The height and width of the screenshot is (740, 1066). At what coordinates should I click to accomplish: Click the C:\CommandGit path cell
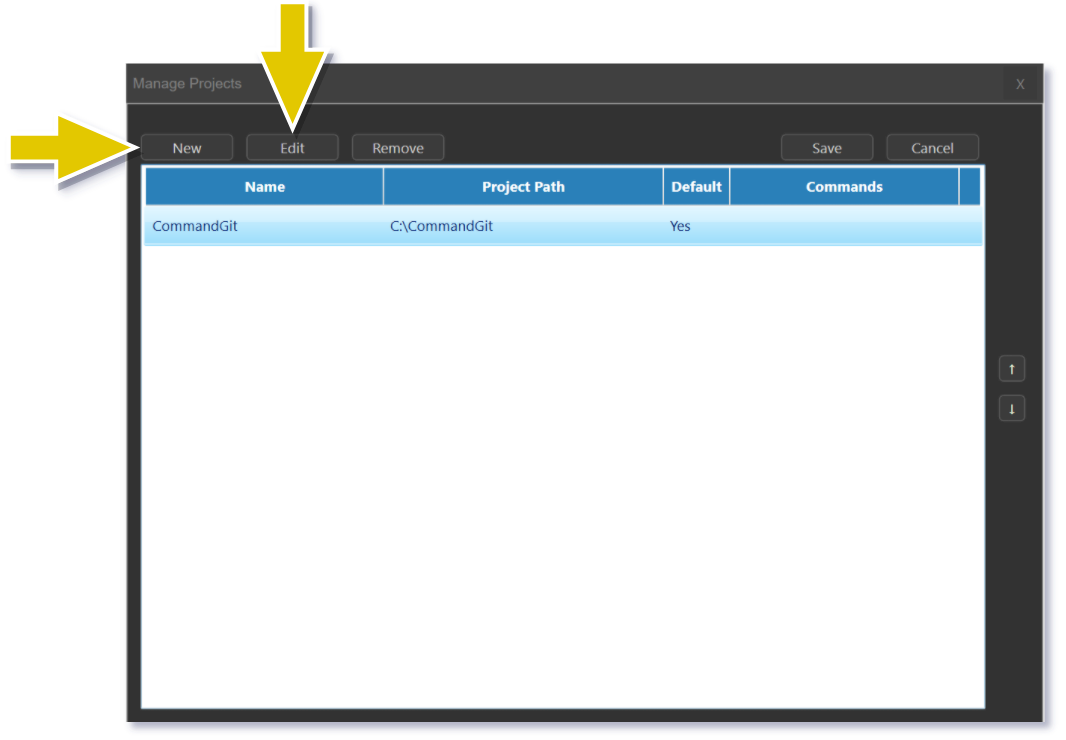(441, 226)
